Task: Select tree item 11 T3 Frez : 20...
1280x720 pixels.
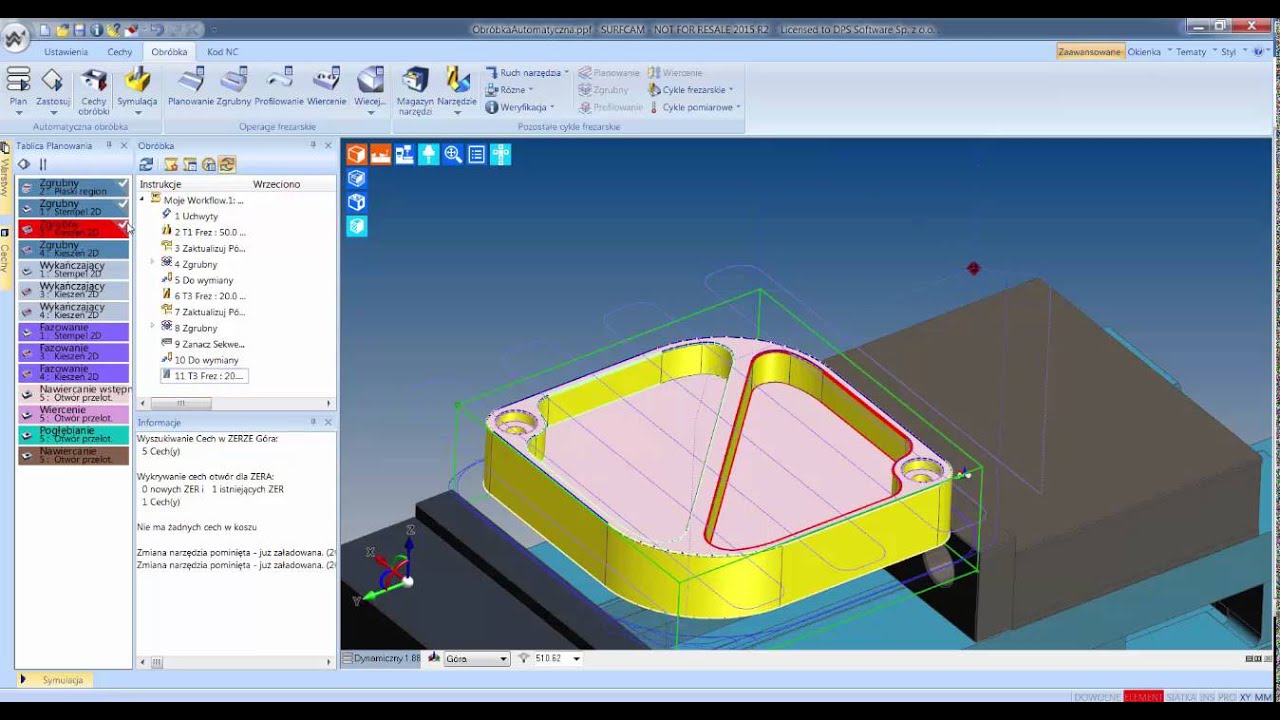Action: point(204,375)
